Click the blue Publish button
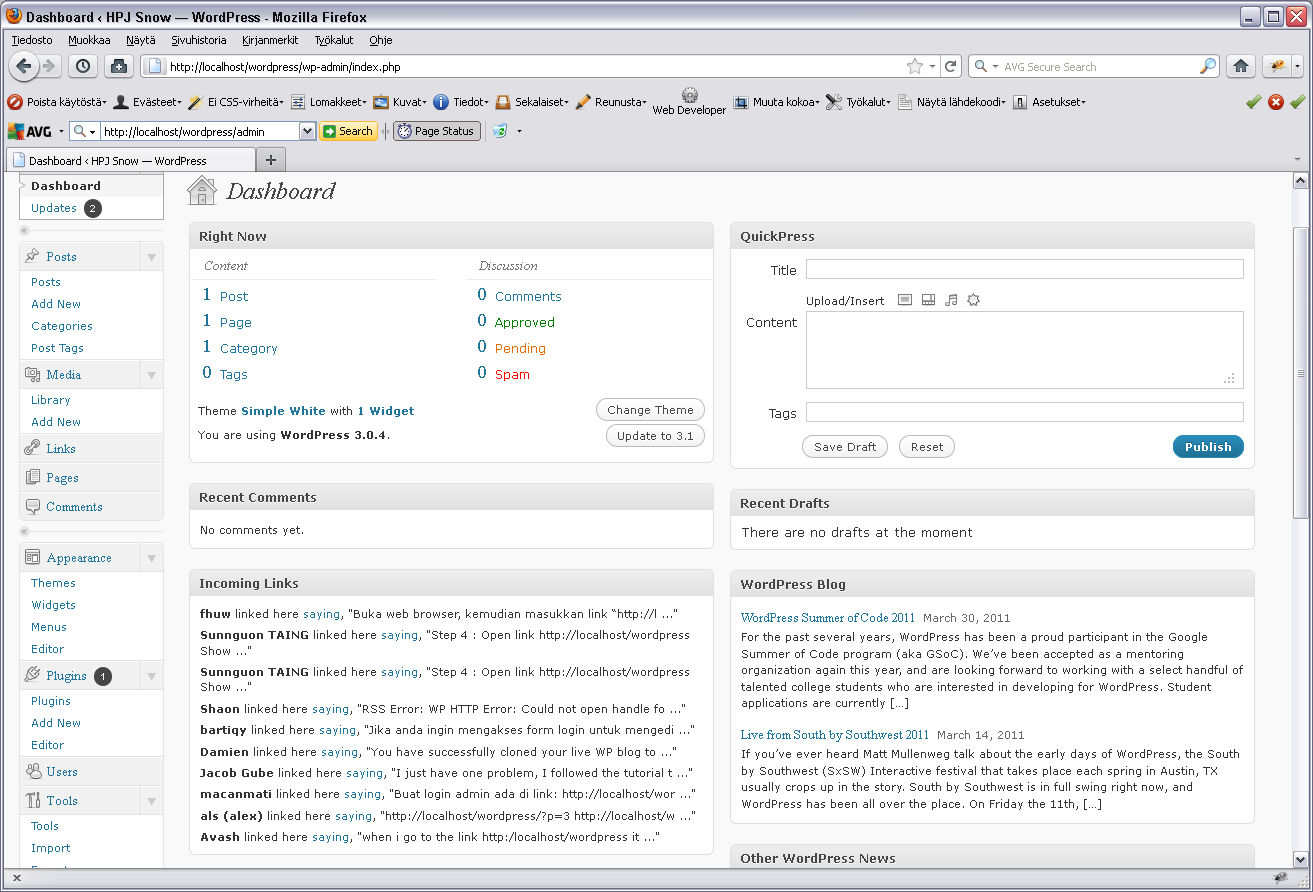 [x=1208, y=447]
